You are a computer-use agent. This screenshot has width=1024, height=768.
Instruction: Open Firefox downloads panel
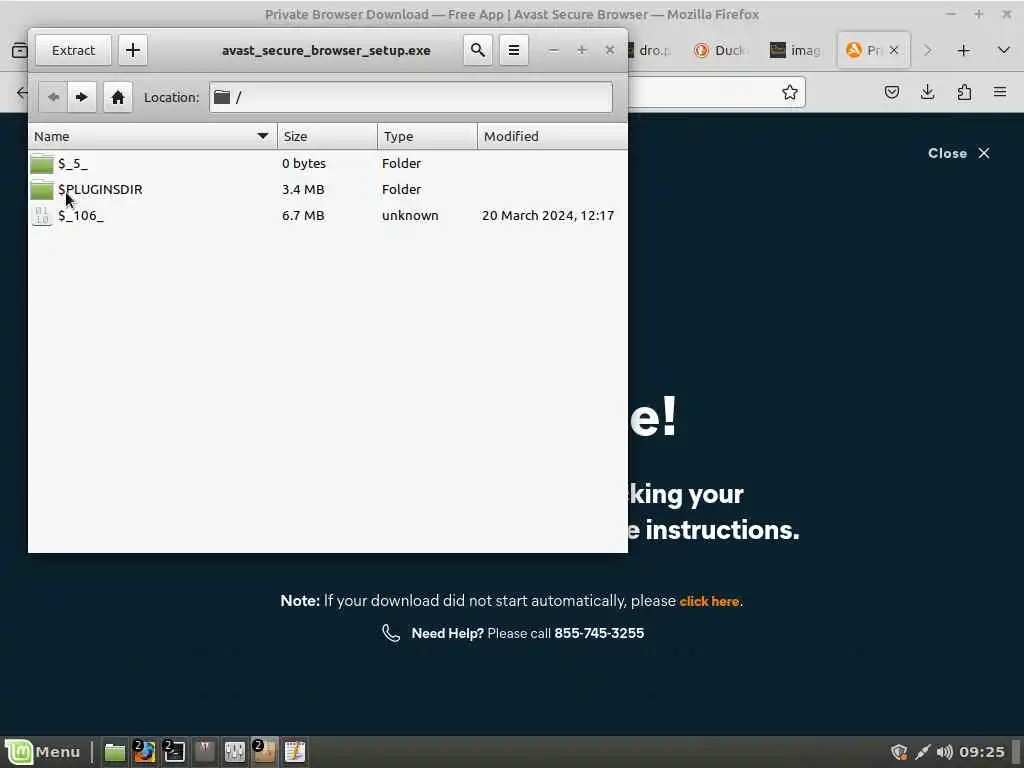[927, 92]
